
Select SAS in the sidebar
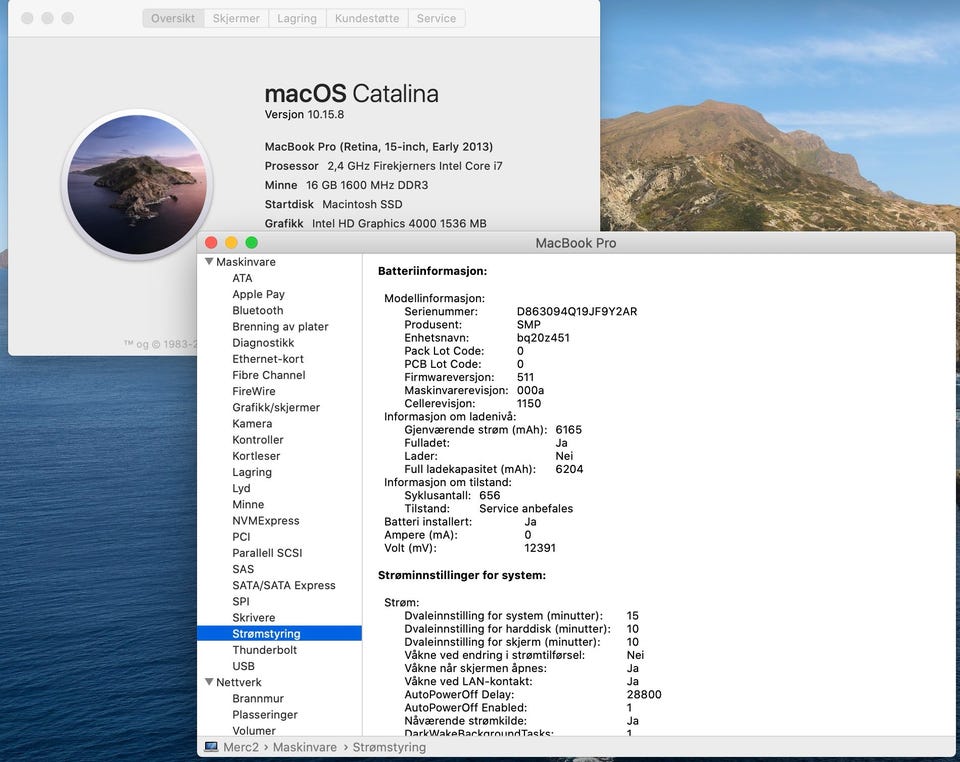243,569
